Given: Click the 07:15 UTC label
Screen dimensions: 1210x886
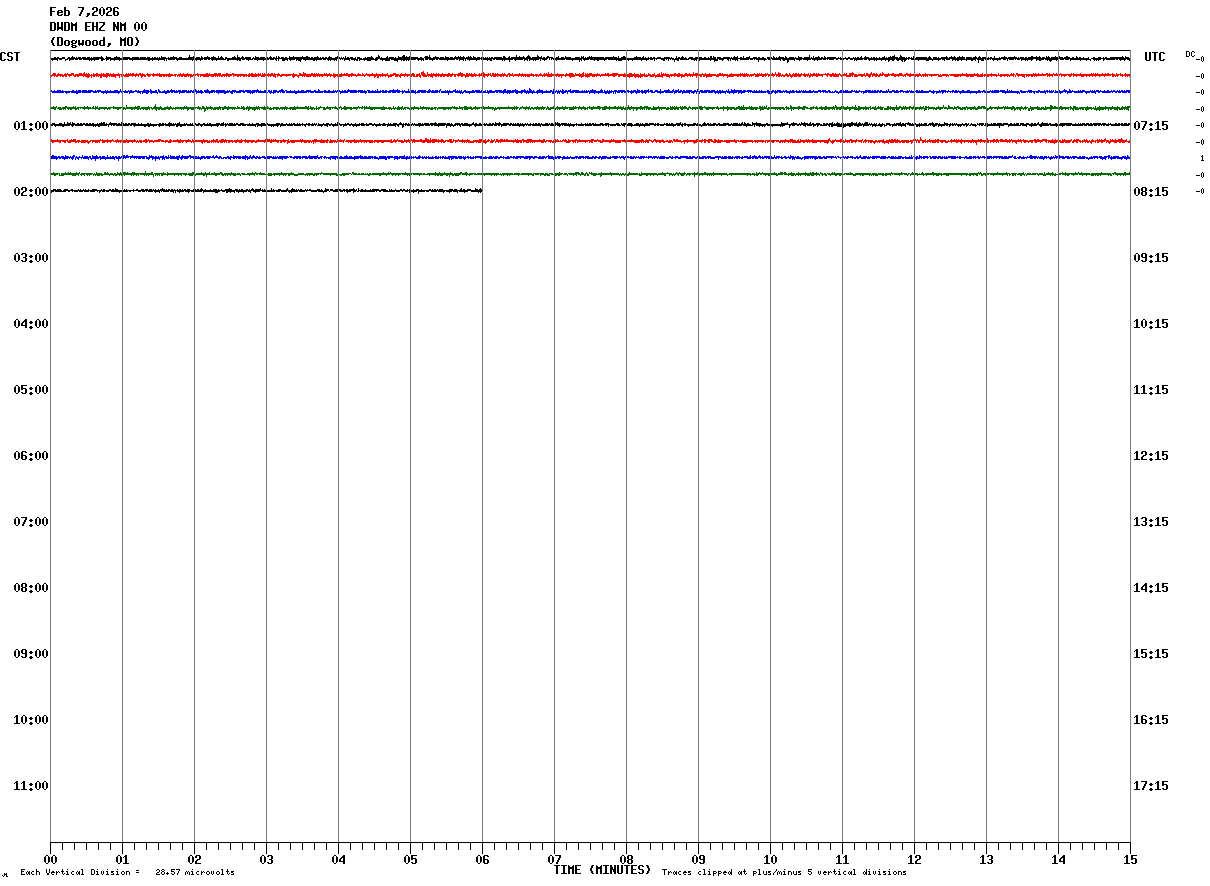Looking at the screenshot, I should (1151, 126).
